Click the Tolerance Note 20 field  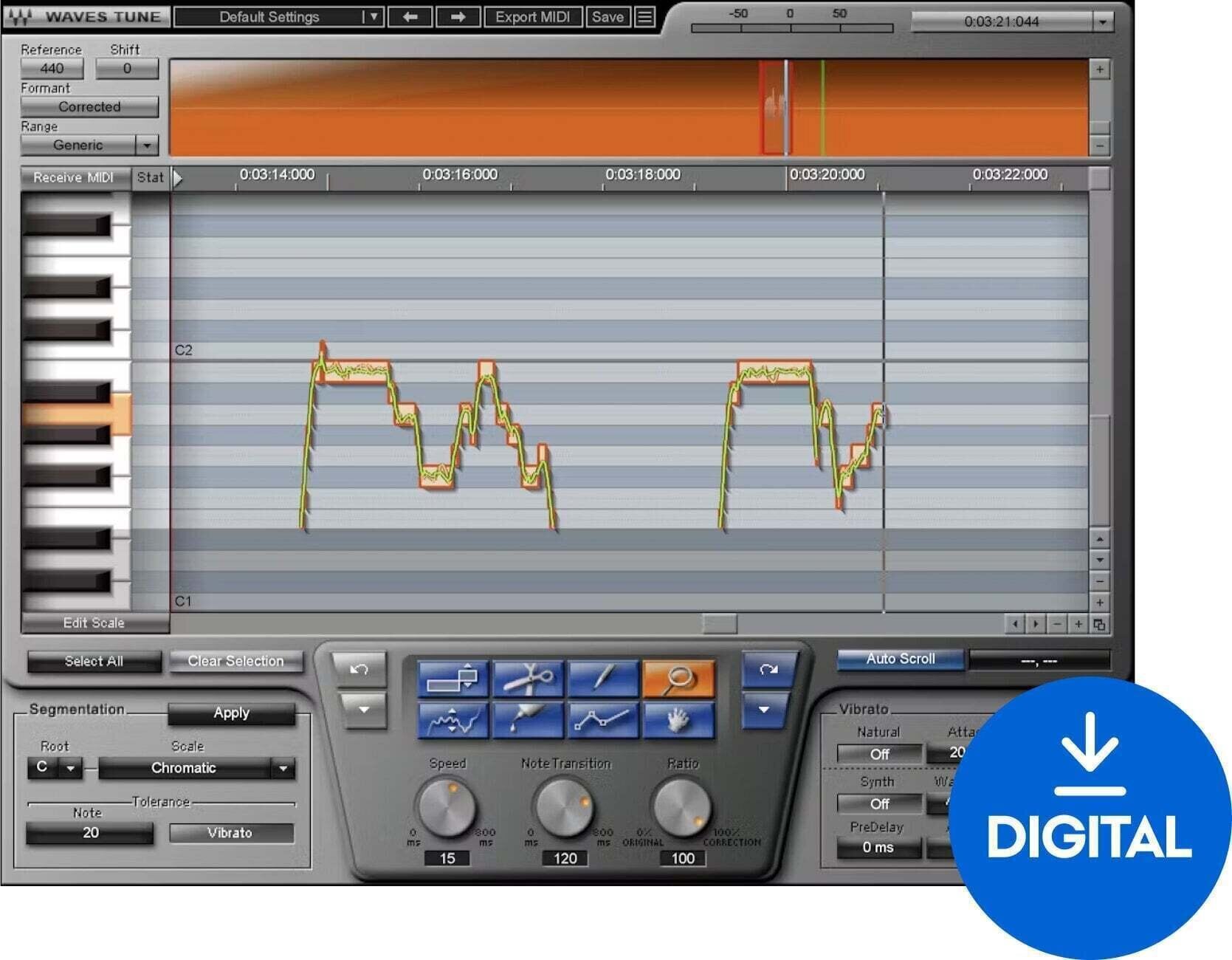pos(90,833)
